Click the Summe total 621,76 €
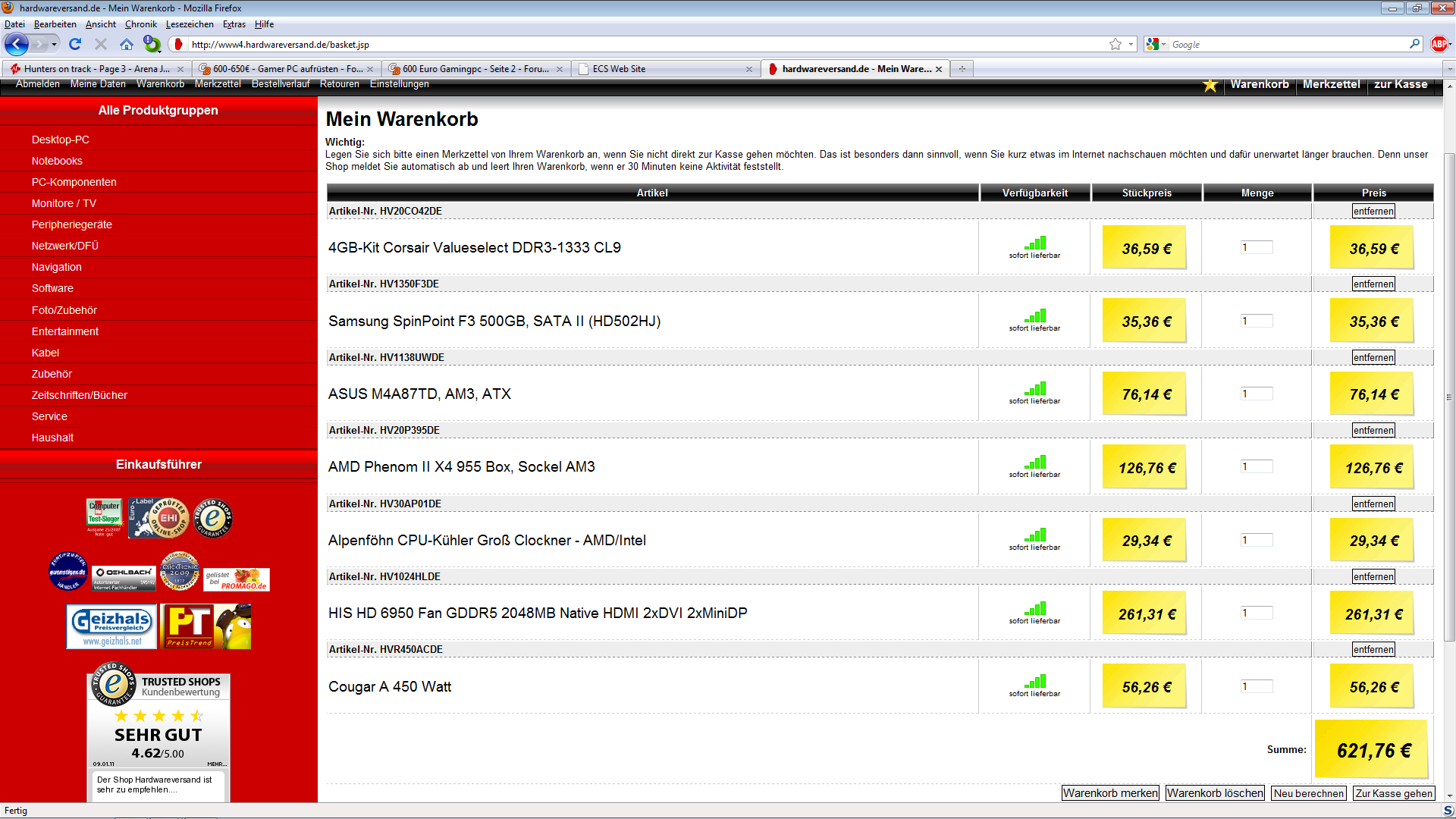Image resolution: width=1456 pixels, height=819 pixels. coord(1373,750)
